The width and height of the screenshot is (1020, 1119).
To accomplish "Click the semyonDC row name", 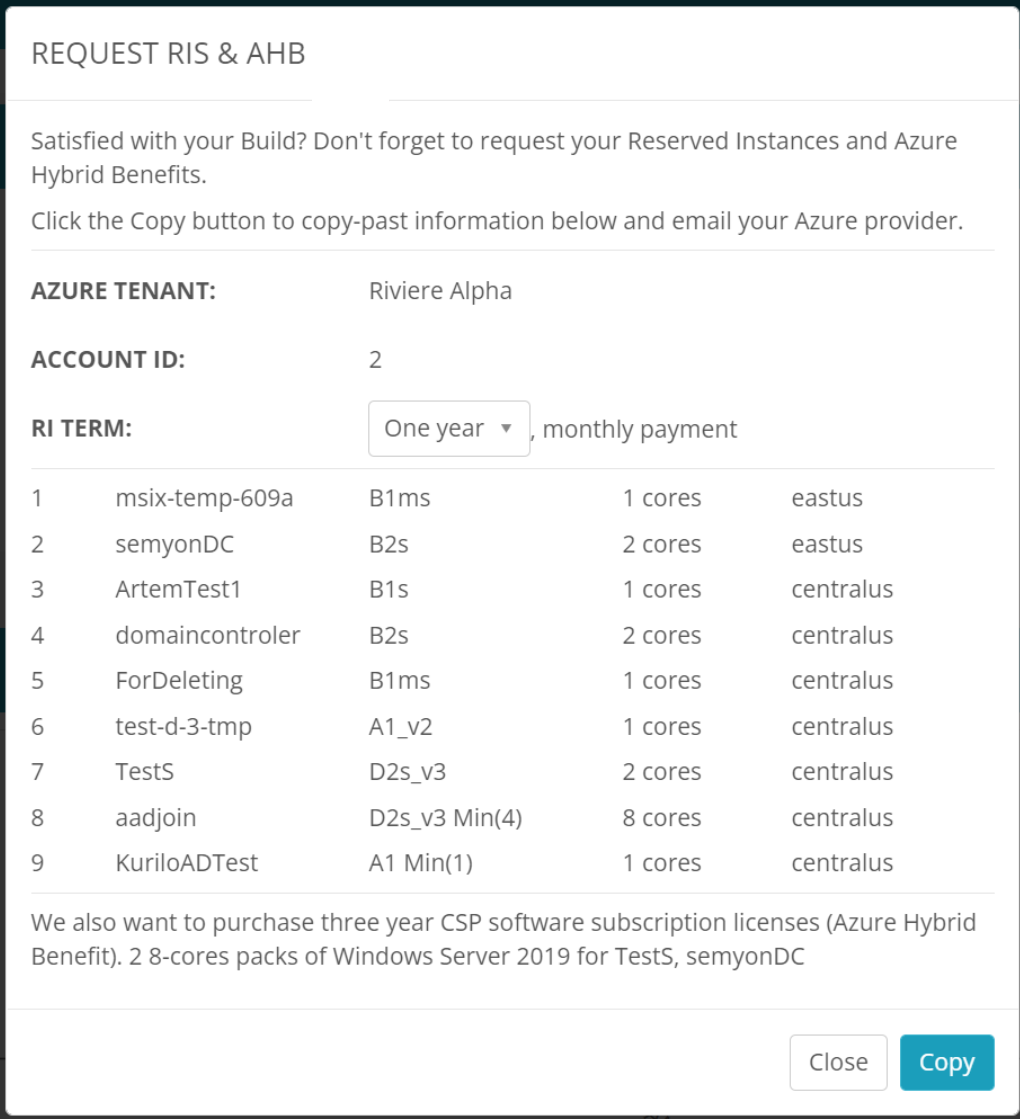I will pos(175,544).
